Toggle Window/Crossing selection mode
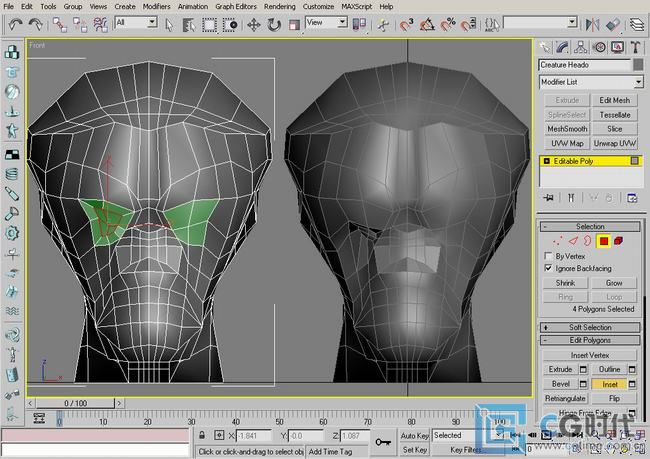Viewport: 650px width, 459px height. (230, 25)
